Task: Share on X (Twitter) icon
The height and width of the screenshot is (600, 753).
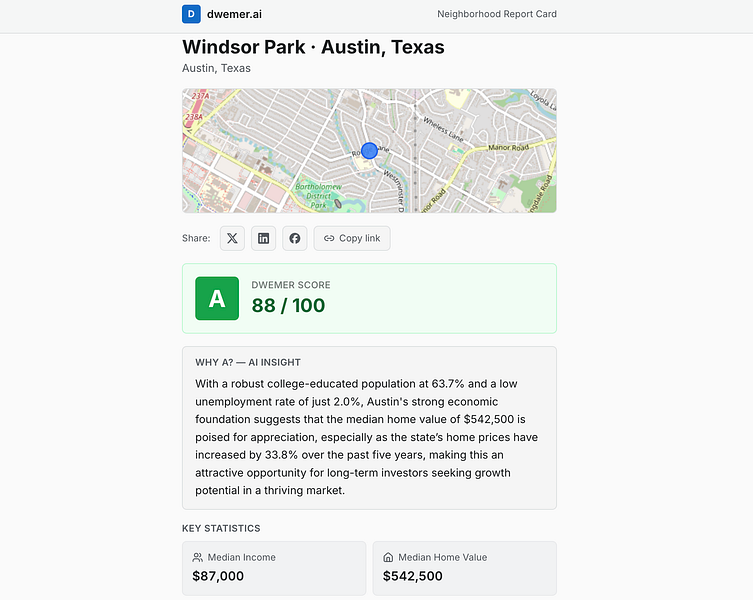Action: [232, 238]
